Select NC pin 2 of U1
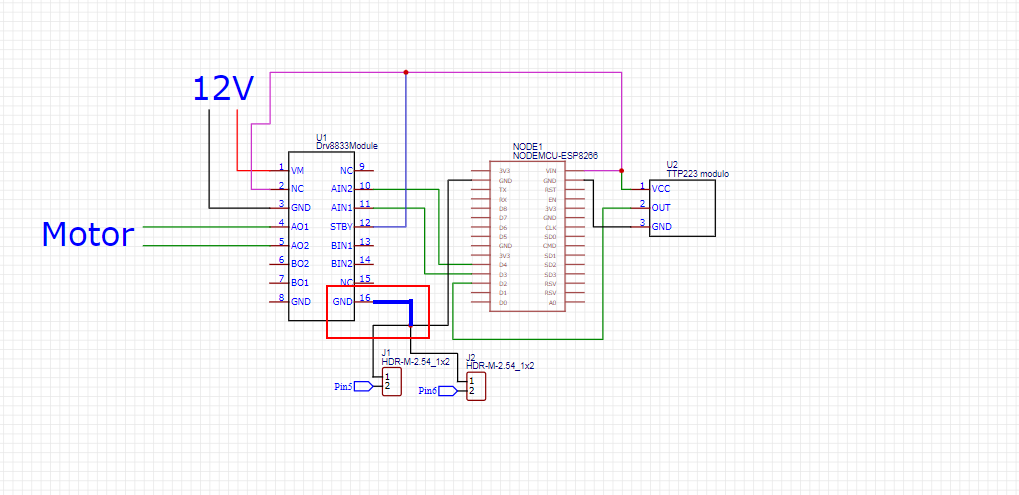The width and height of the screenshot is (1019, 495). (297, 189)
